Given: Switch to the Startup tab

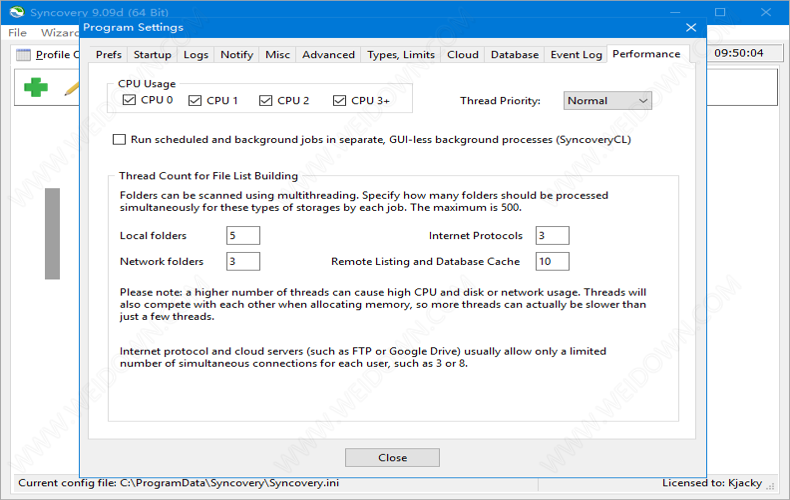Looking at the screenshot, I should coord(152,54).
